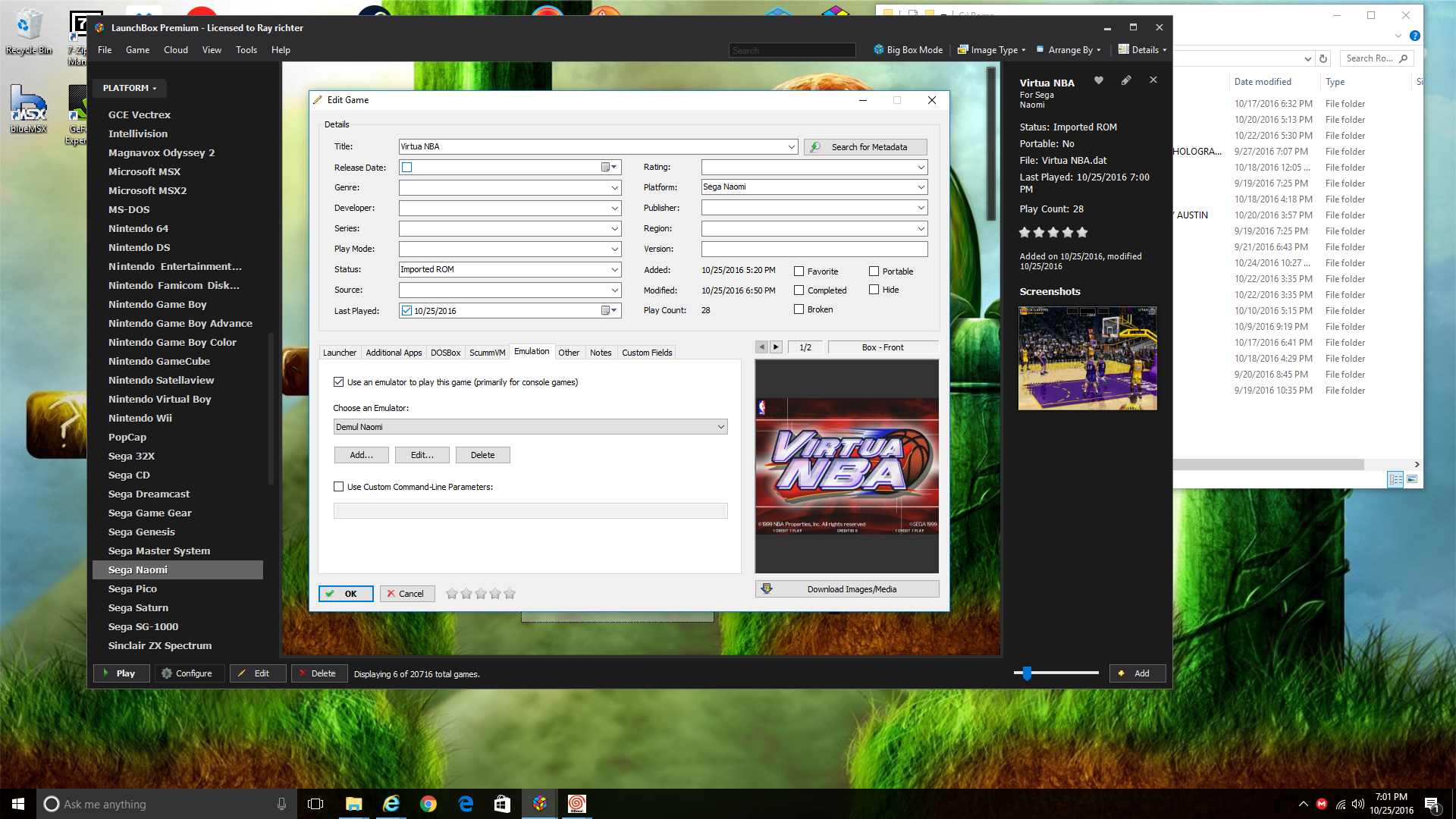Show next image with right arrow
Viewport: 1456px width, 819px height.
click(x=776, y=347)
